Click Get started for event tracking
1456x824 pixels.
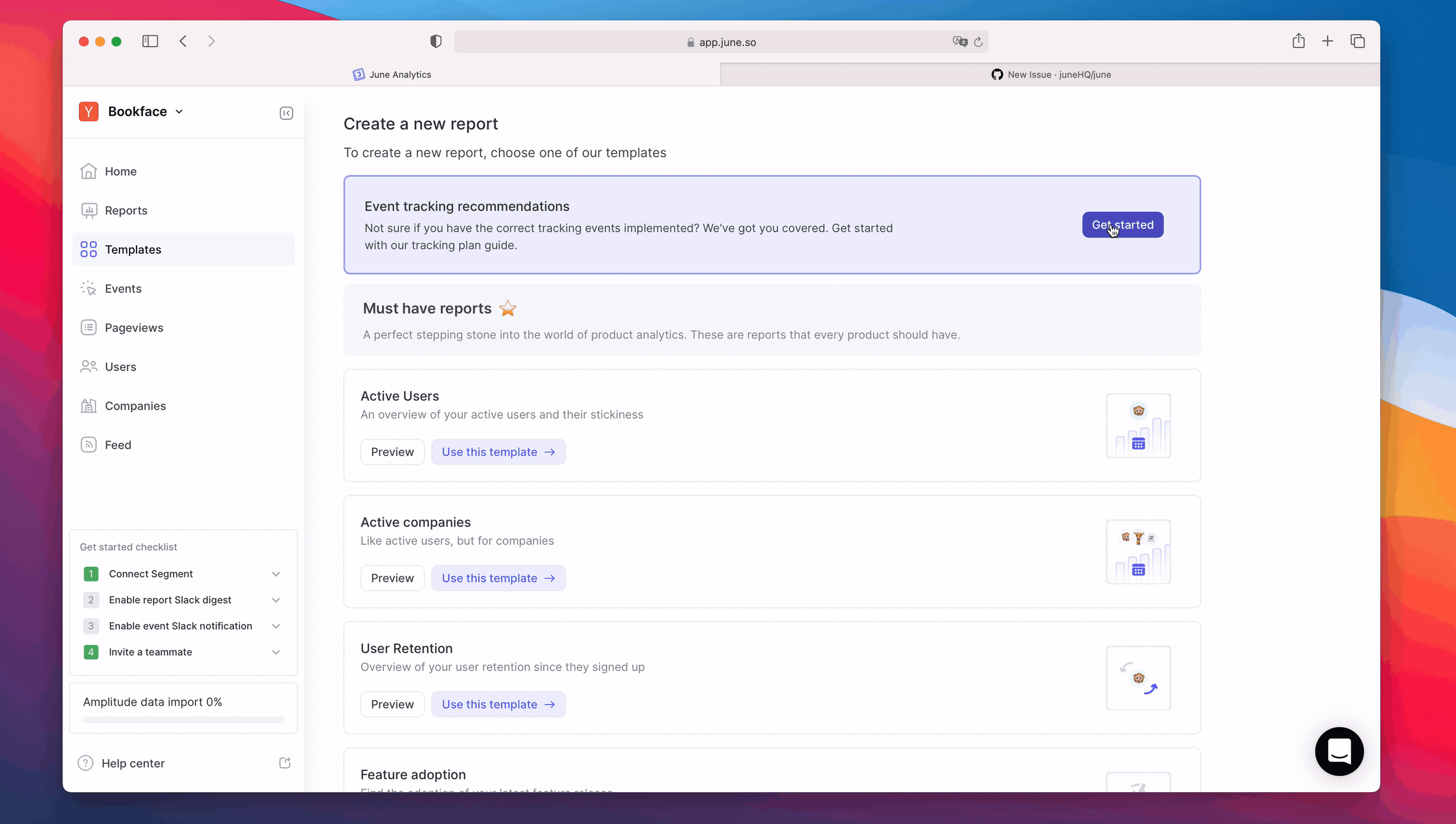[x=1122, y=224]
